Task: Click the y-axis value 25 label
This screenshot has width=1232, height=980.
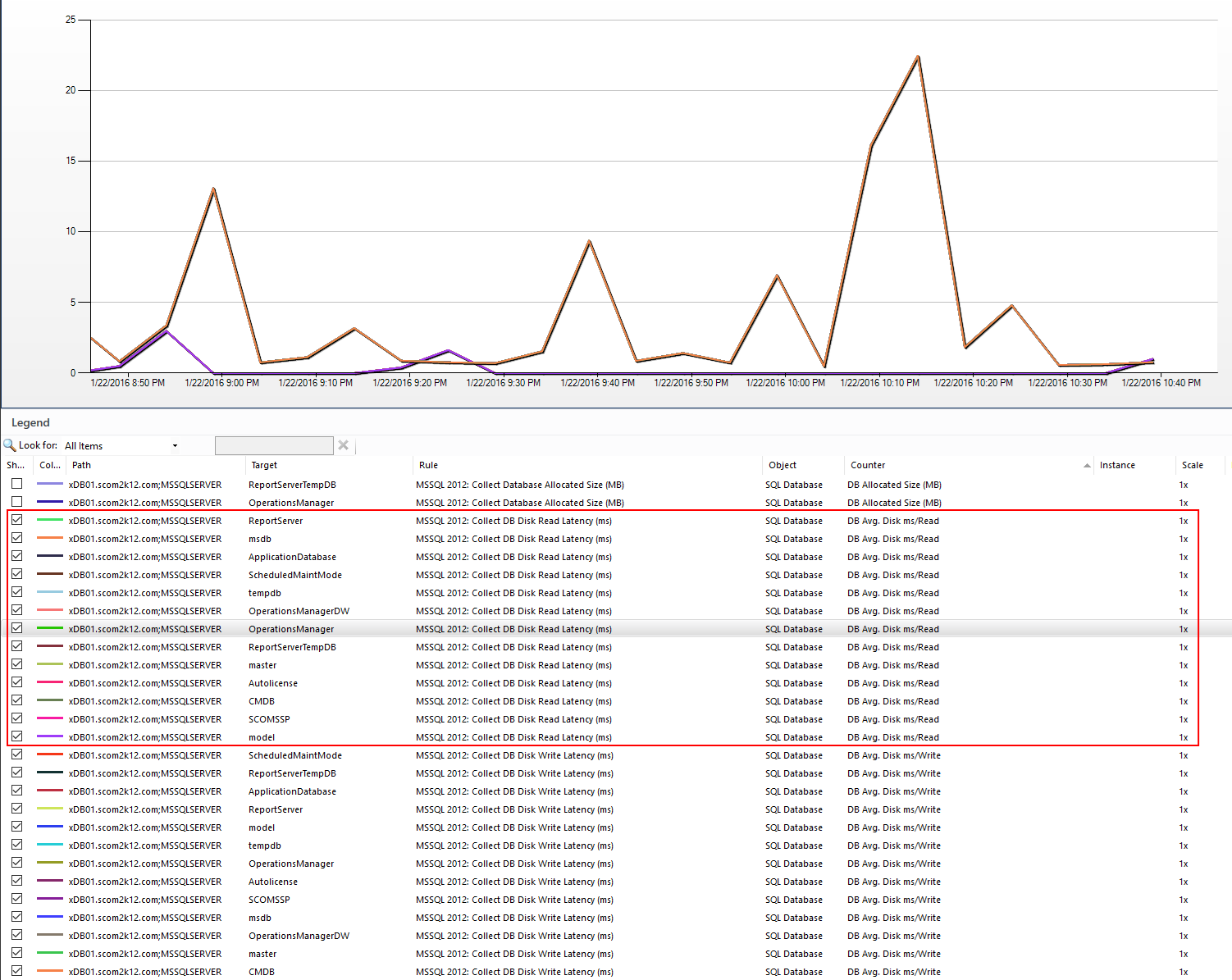Action: (71, 20)
